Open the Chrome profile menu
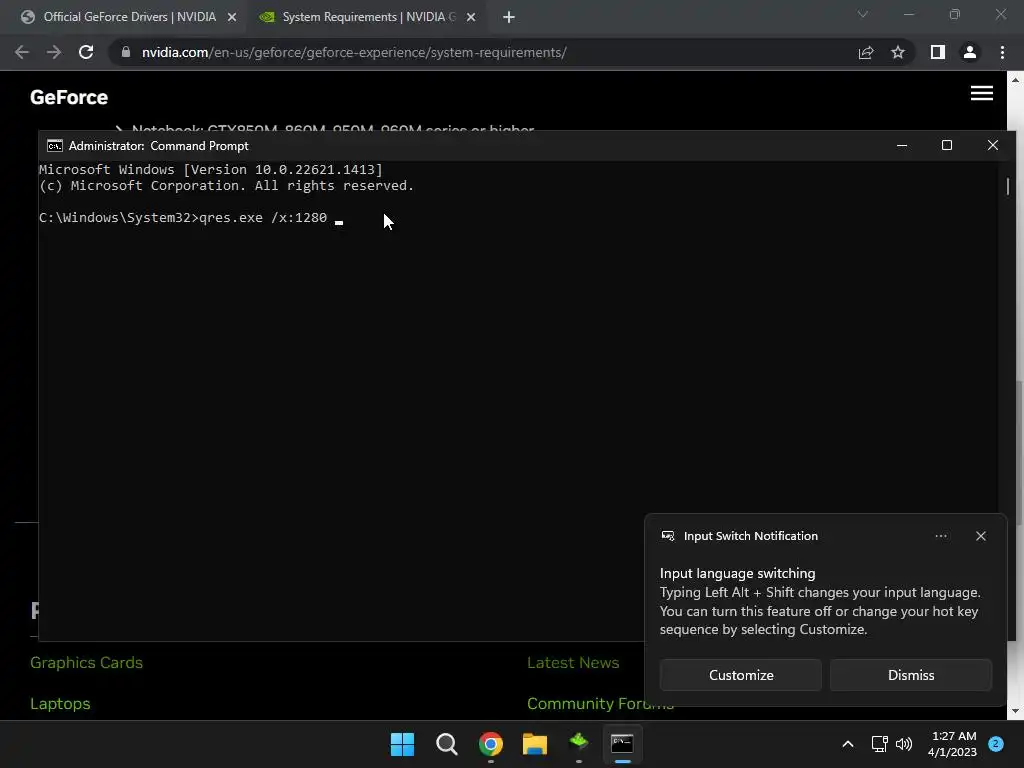Screen dimensions: 1024x768 pyautogui.click(x=970, y=52)
